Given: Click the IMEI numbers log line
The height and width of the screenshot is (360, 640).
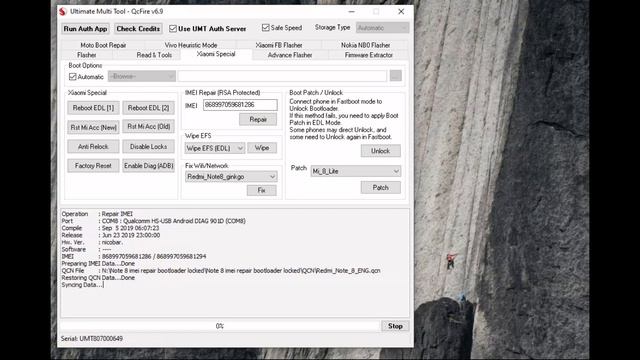Looking at the screenshot, I should point(134,256).
